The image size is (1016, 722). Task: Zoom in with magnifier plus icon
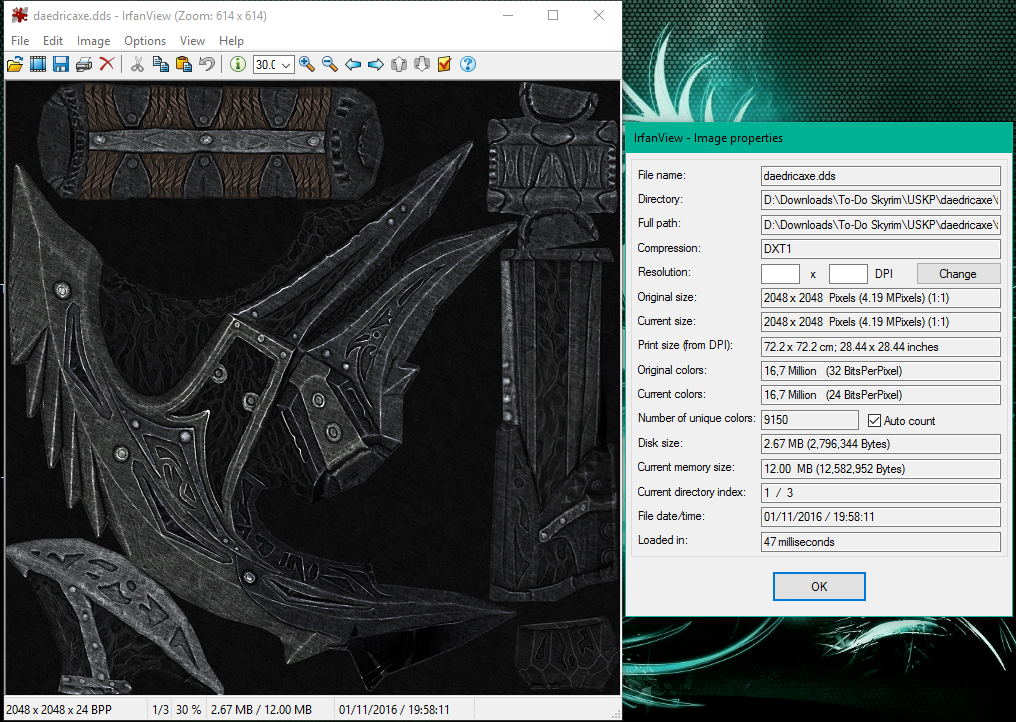click(307, 65)
